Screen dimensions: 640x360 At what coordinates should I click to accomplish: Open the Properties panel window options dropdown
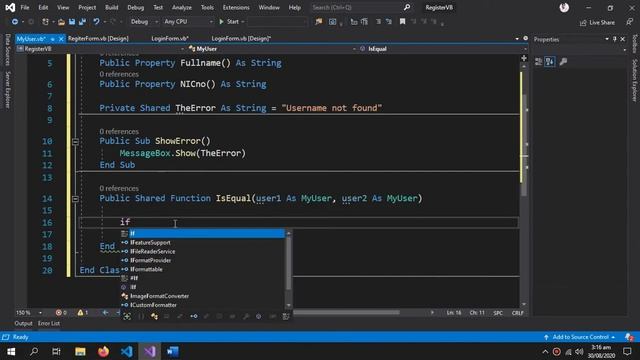tap(607, 39)
